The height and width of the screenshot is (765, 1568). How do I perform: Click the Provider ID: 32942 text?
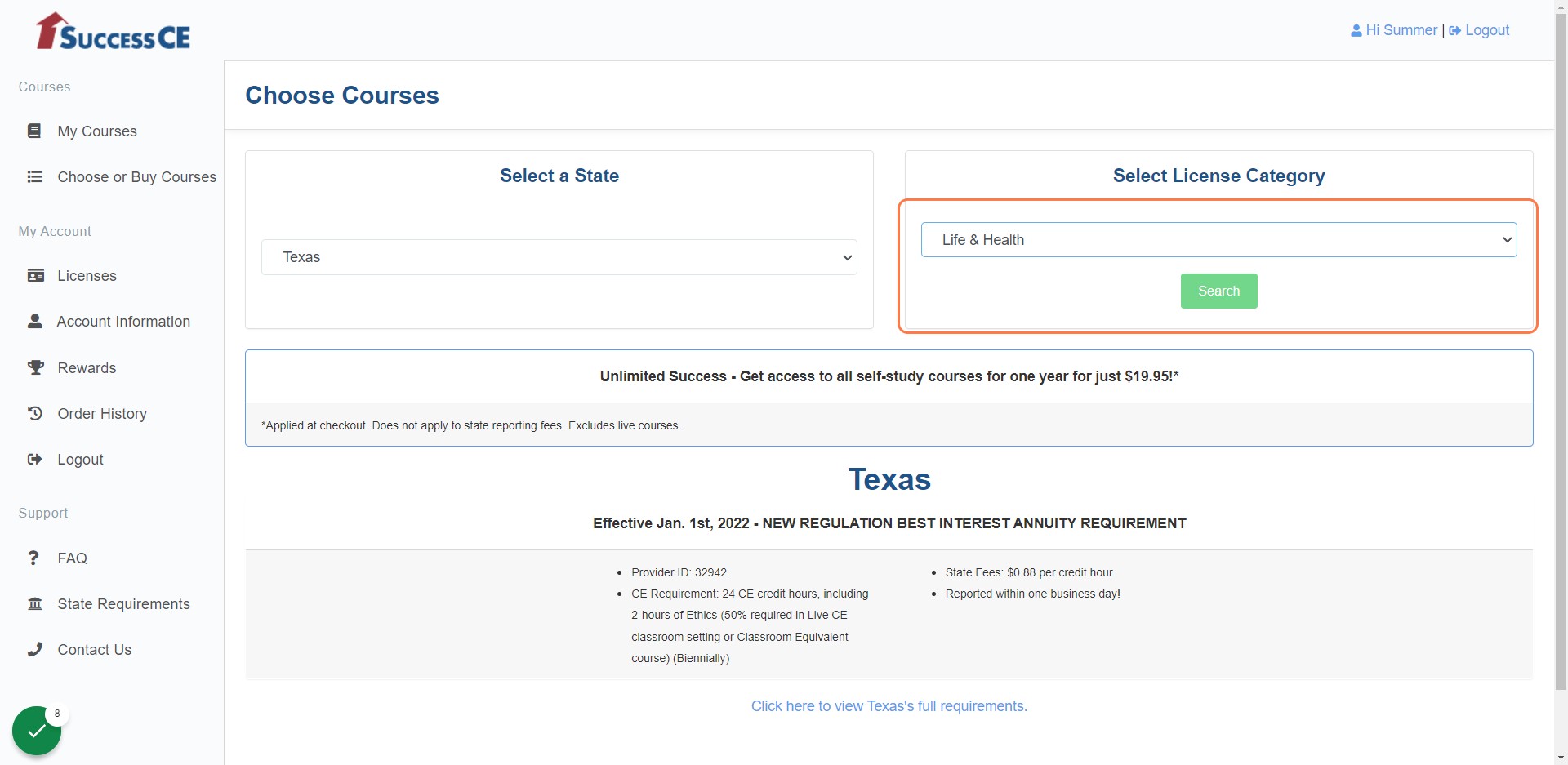(679, 572)
